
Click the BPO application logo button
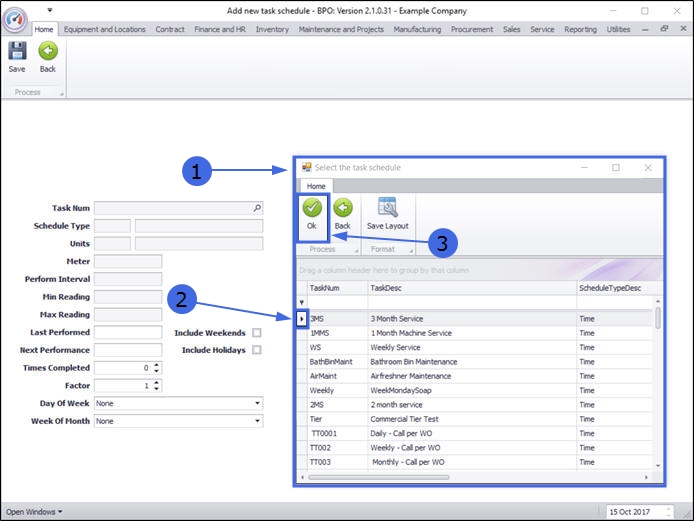pyautogui.click(x=15, y=20)
